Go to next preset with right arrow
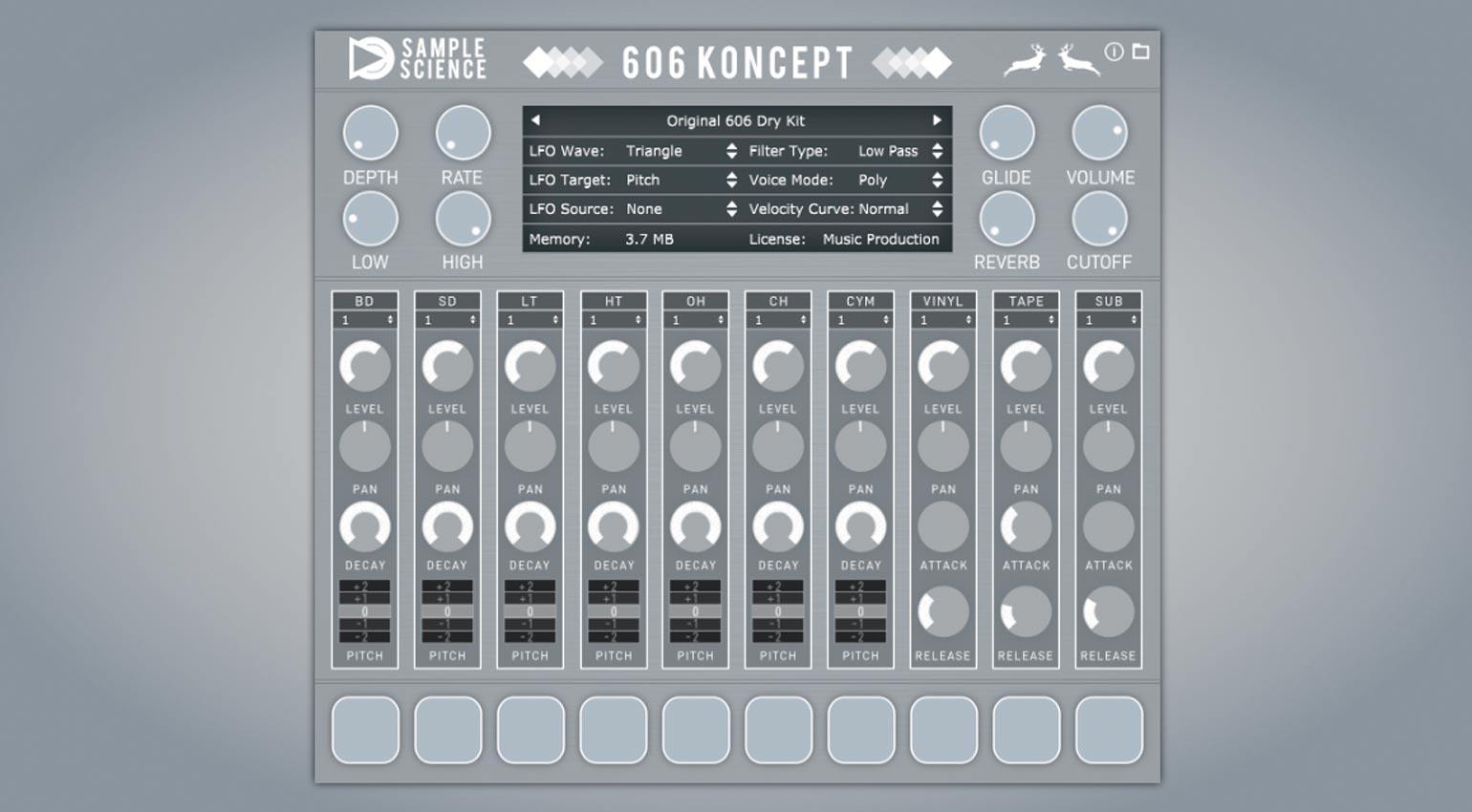 coord(938,120)
